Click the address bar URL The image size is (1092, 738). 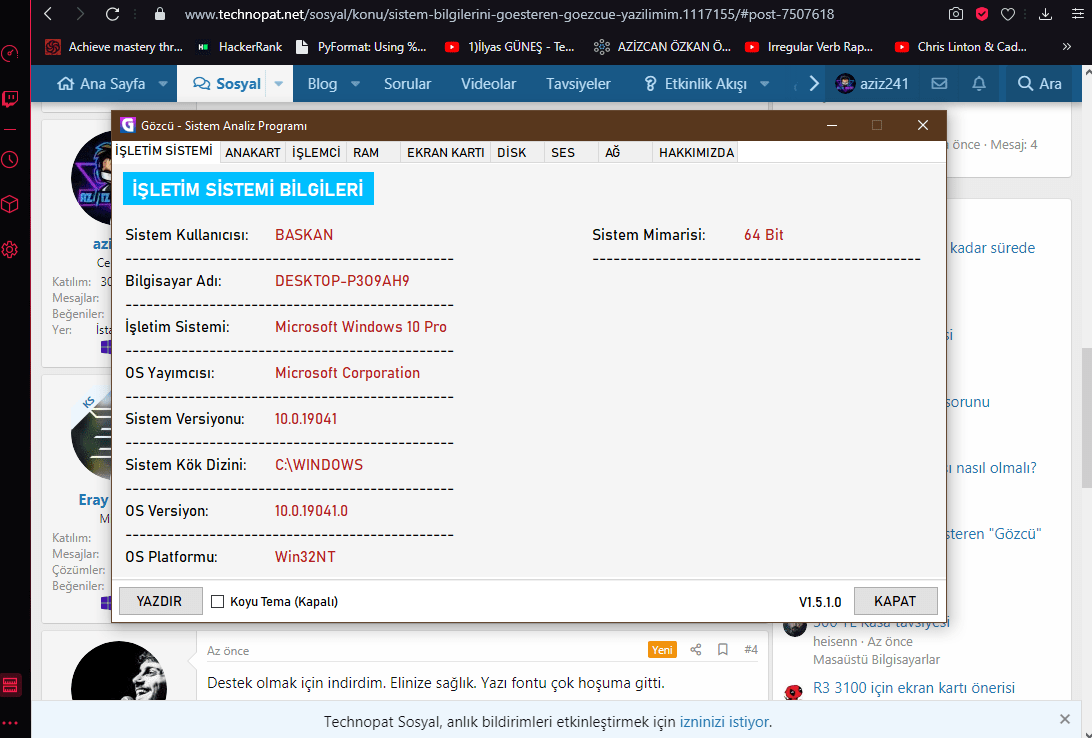[509, 14]
